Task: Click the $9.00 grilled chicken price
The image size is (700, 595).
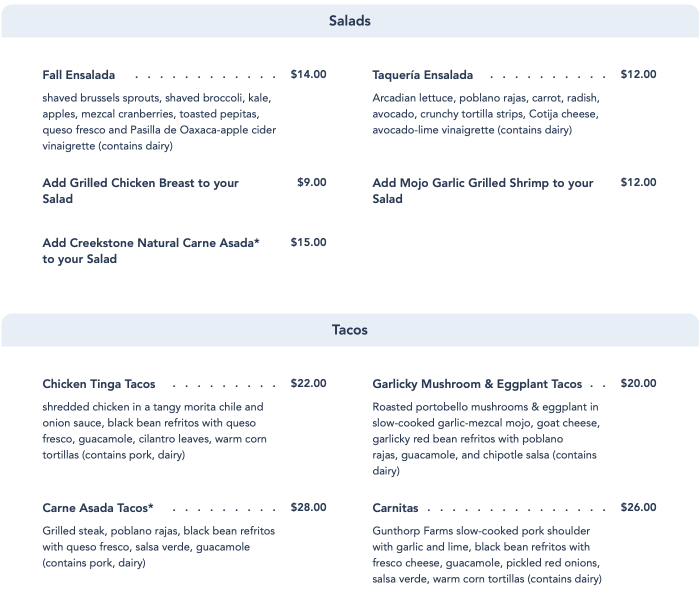Action: click(311, 183)
